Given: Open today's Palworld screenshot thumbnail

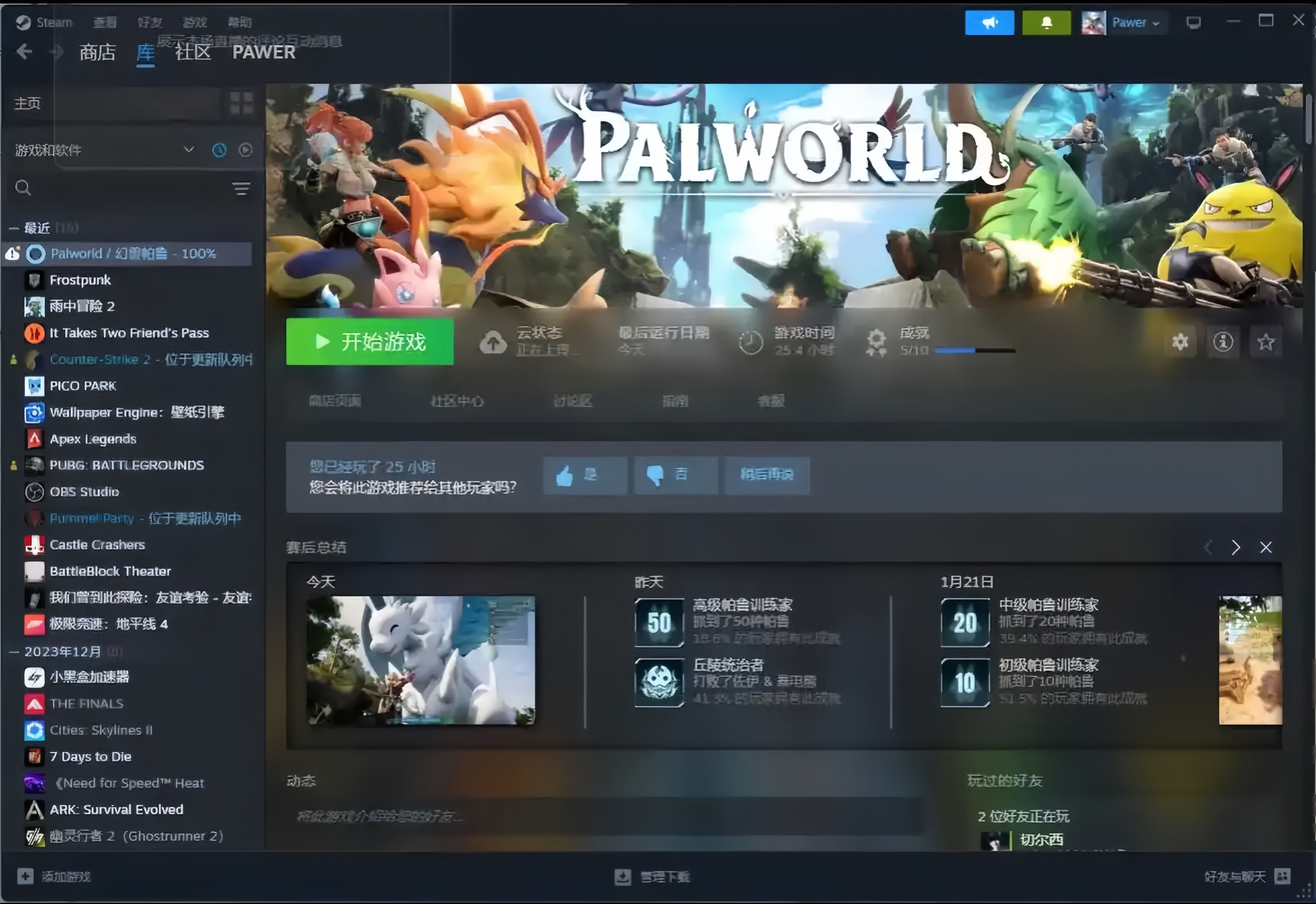Looking at the screenshot, I should pos(420,659).
